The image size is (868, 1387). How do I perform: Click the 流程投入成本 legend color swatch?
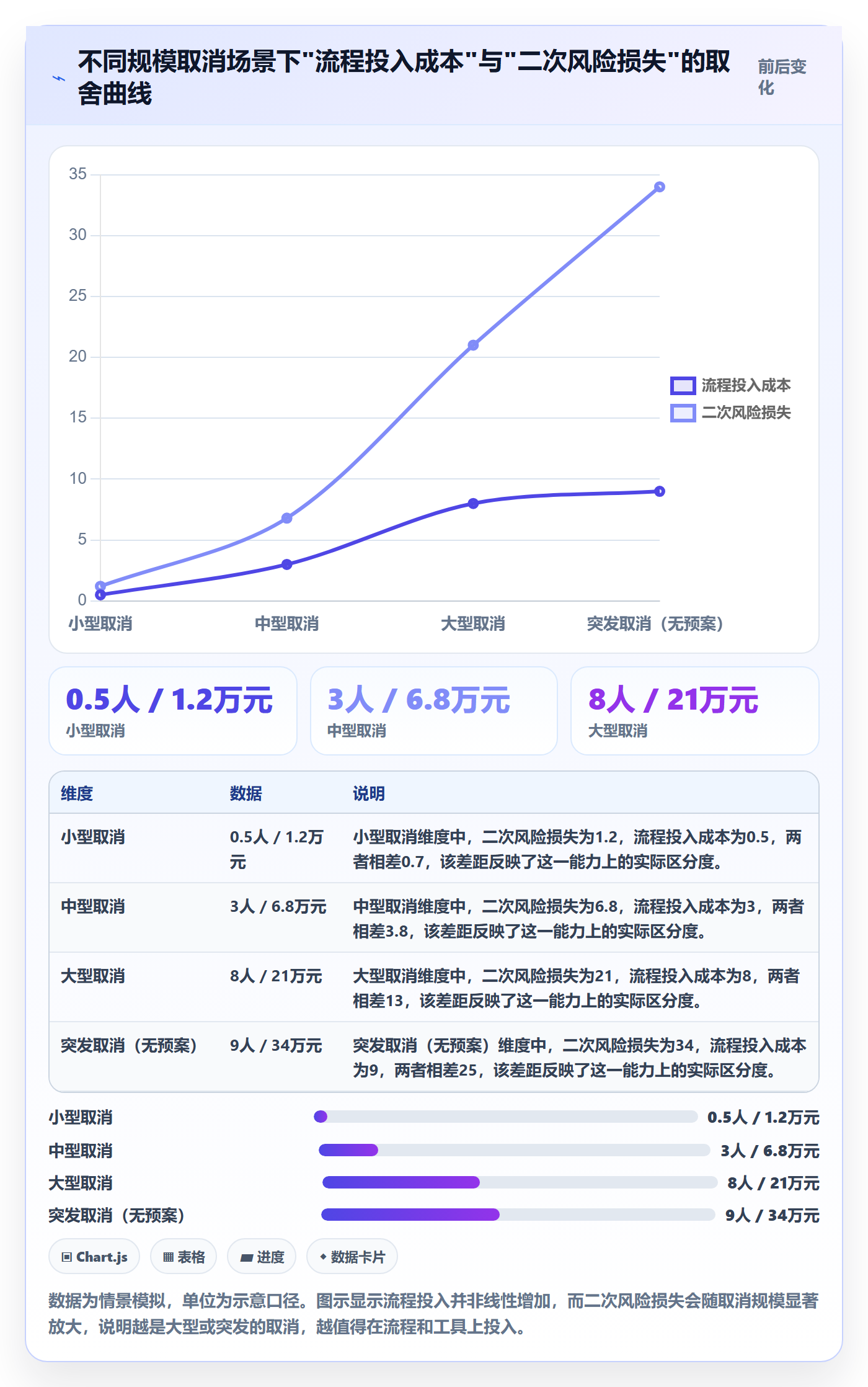683,385
